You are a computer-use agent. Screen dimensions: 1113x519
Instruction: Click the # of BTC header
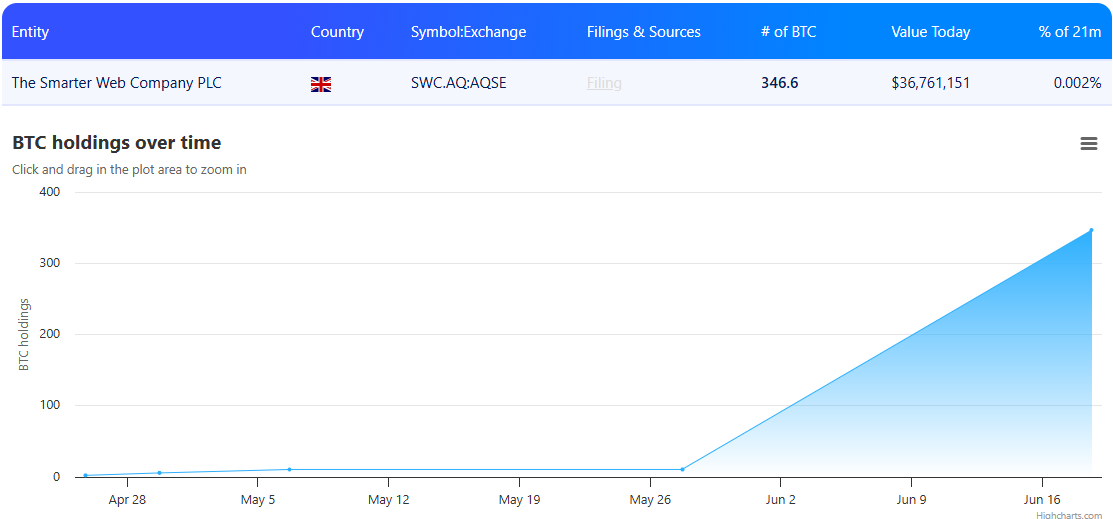(x=789, y=32)
